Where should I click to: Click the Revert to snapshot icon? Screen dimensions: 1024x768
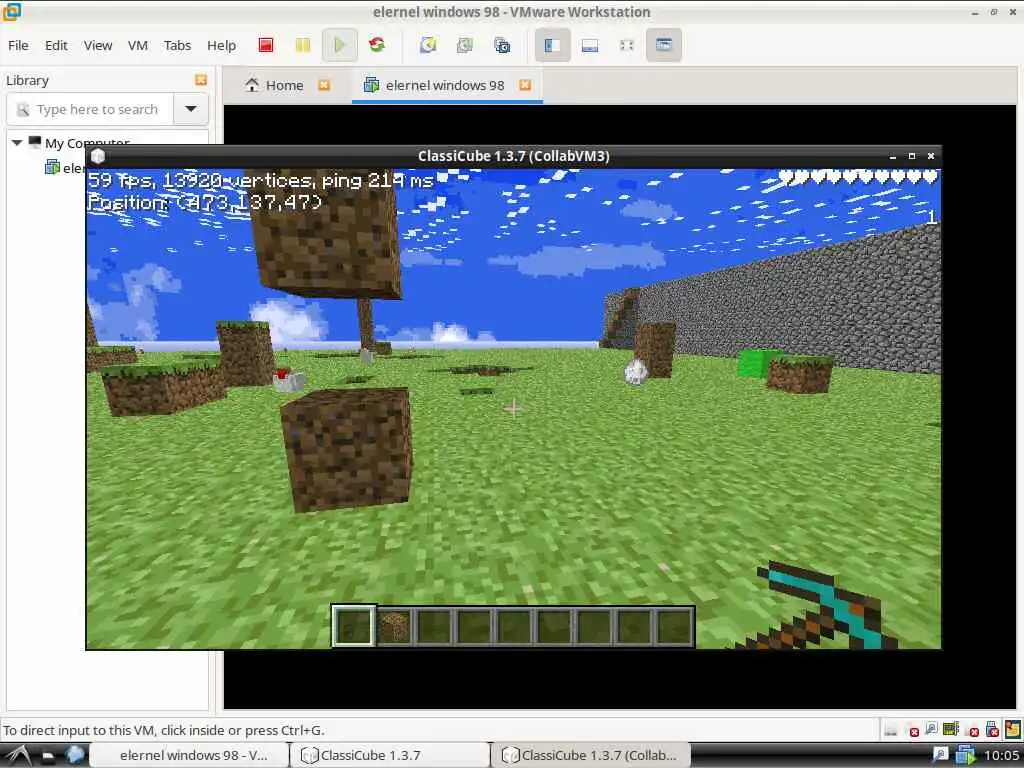coord(465,45)
